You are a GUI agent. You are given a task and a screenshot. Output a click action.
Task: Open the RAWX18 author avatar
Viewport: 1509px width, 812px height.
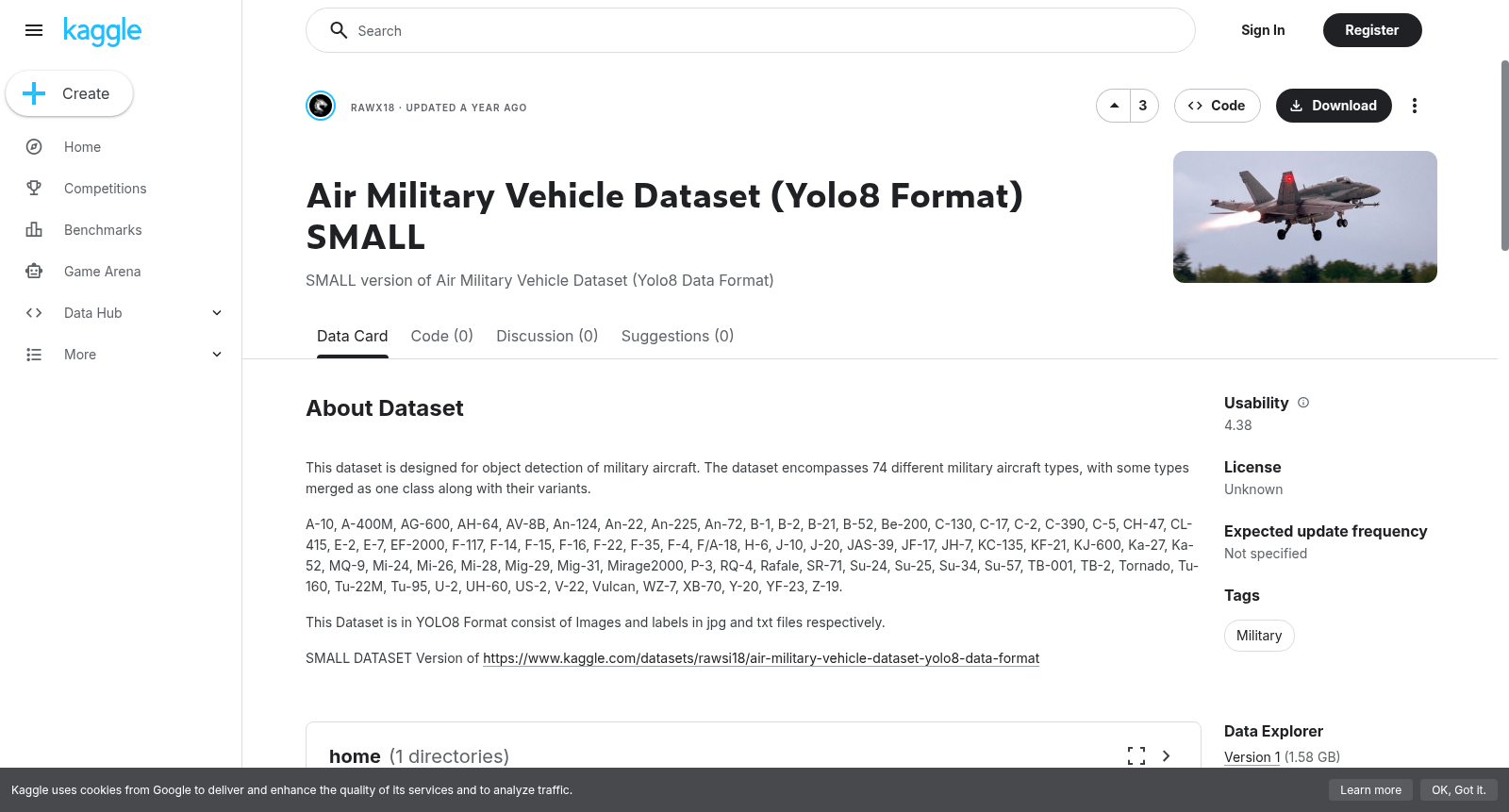click(321, 106)
